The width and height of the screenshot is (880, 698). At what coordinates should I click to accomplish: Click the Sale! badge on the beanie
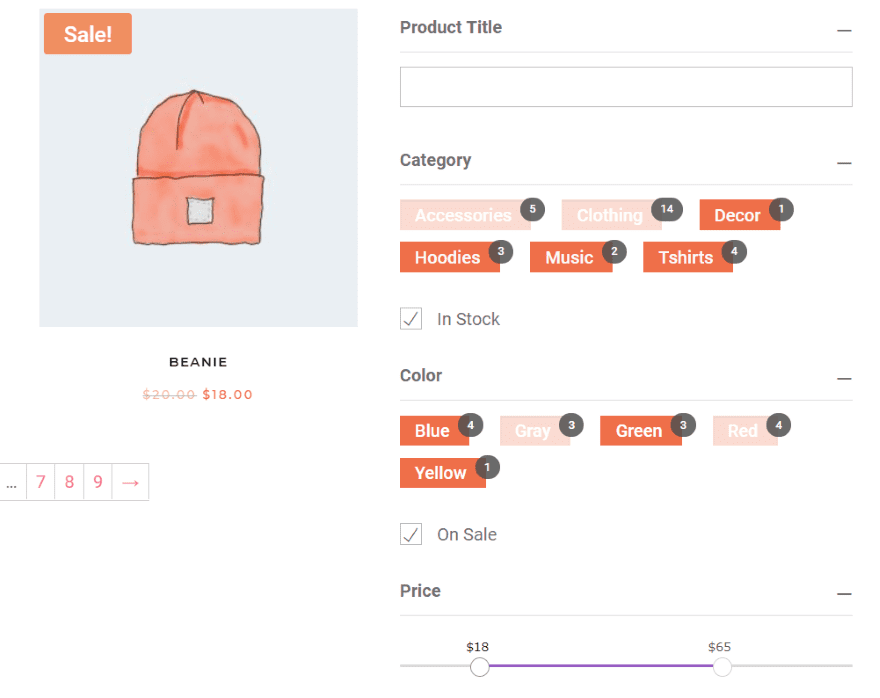coord(88,34)
